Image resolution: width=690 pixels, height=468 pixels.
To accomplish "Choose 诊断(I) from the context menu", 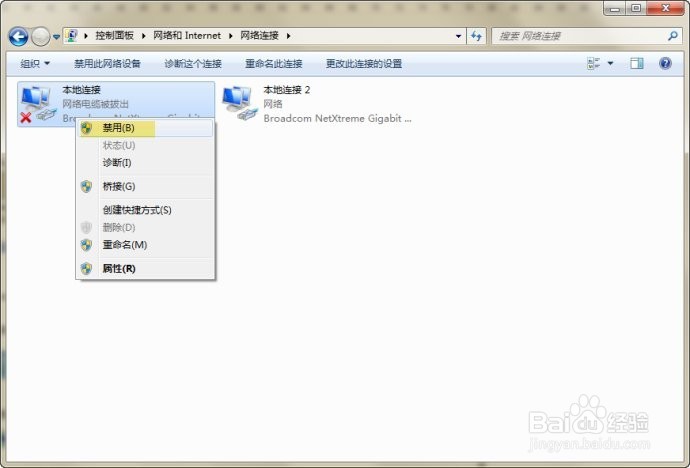I will tap(146, 163).
